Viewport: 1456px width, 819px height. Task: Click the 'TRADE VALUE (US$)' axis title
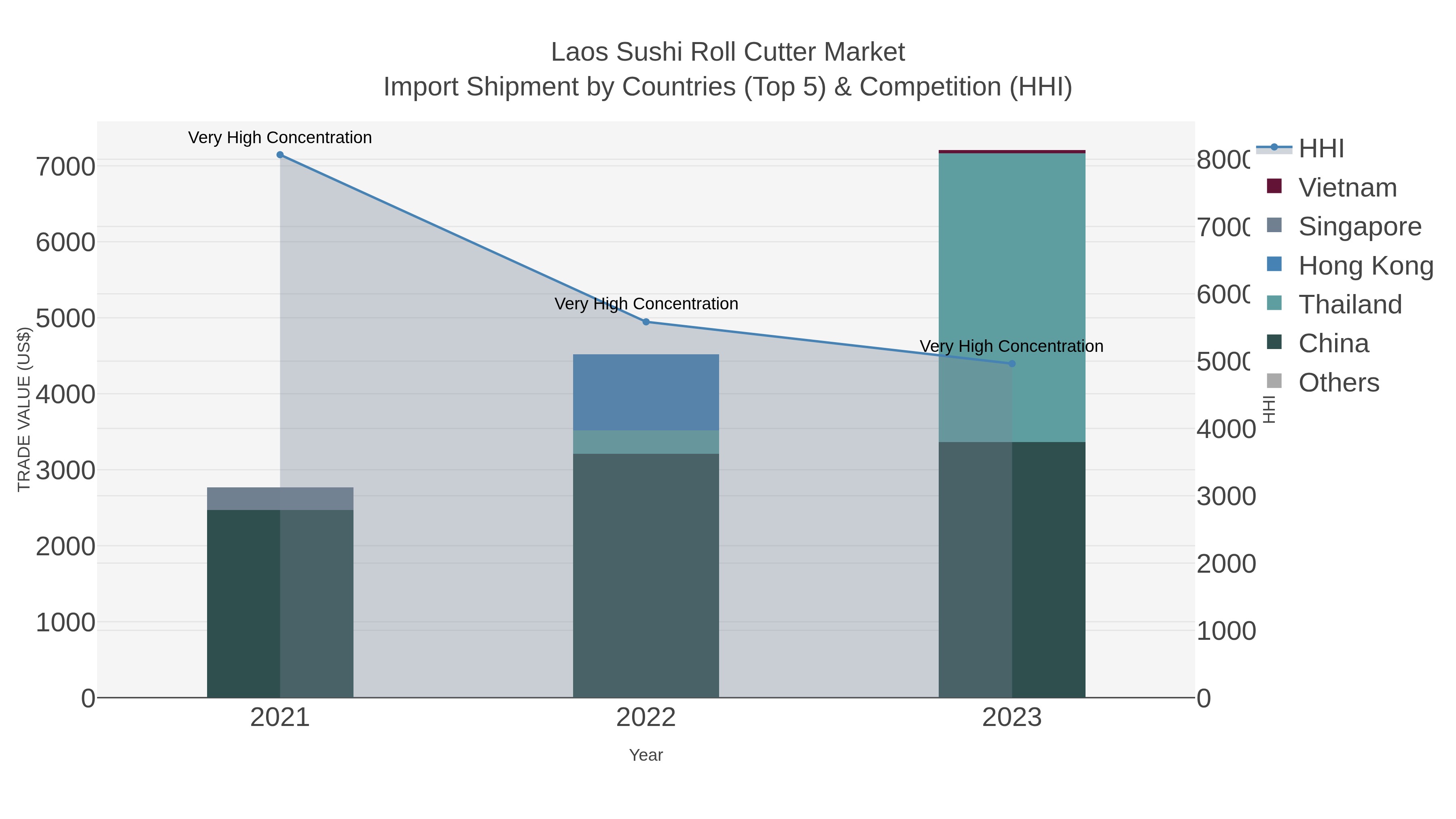click(x=24, y=409)
